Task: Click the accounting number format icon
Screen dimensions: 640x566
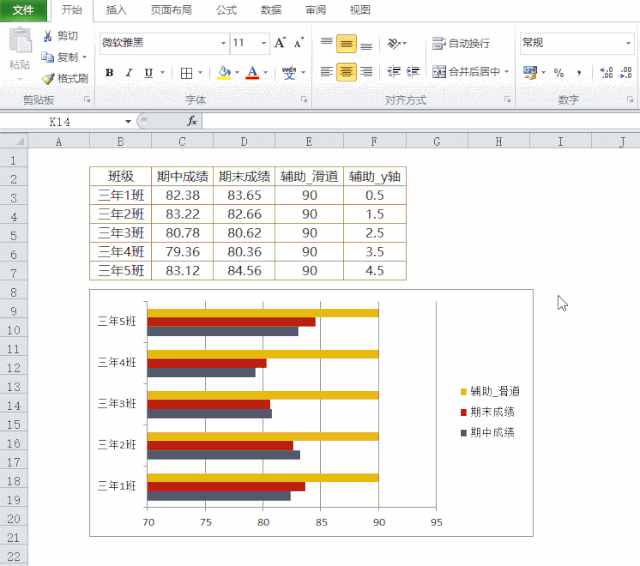Action: pos(530,73)
